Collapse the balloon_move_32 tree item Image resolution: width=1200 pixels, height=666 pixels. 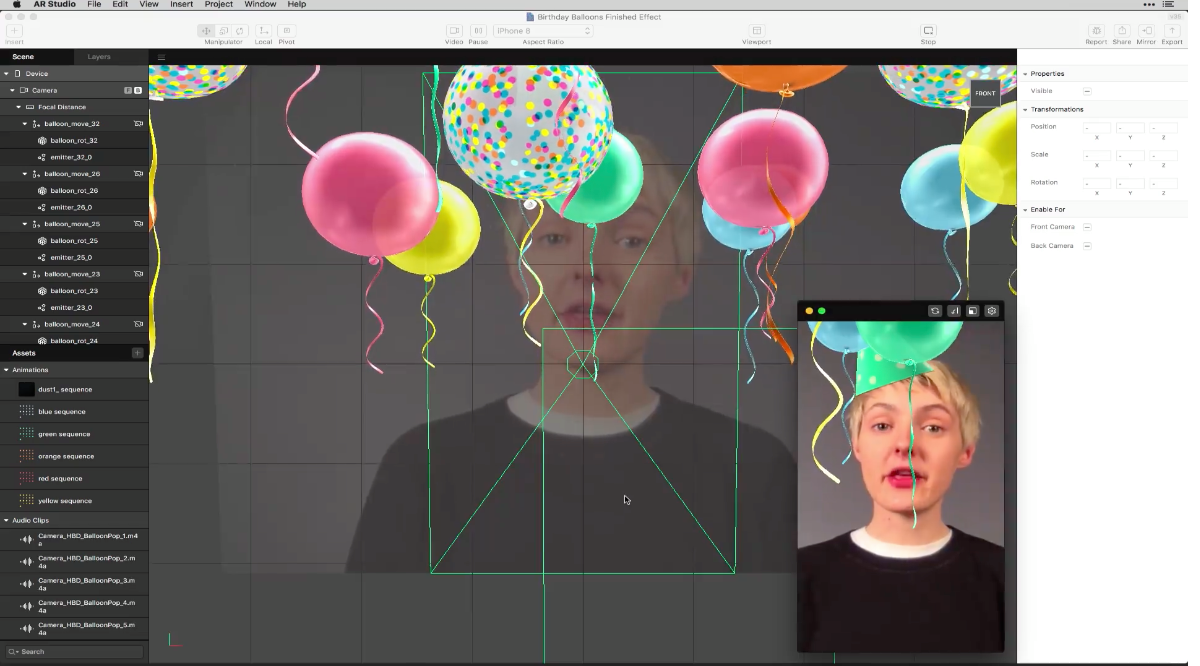(24, 123)
